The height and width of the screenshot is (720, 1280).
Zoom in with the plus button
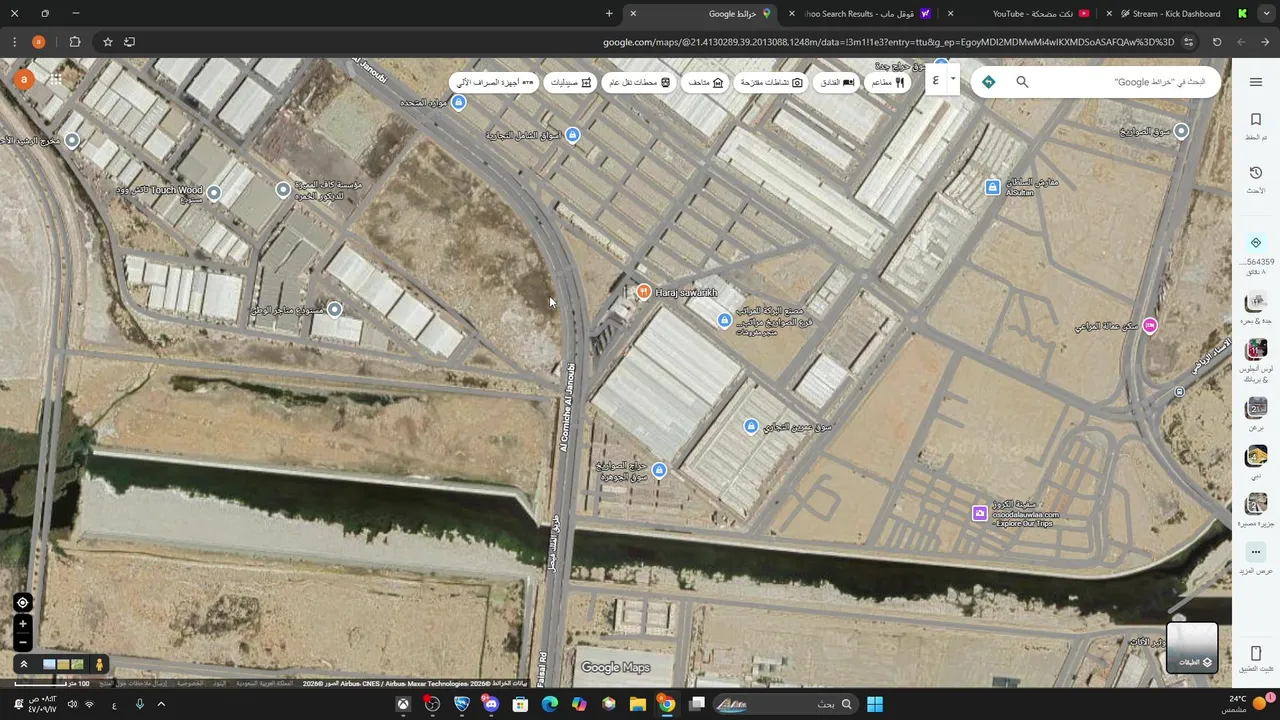click(22, 624)
